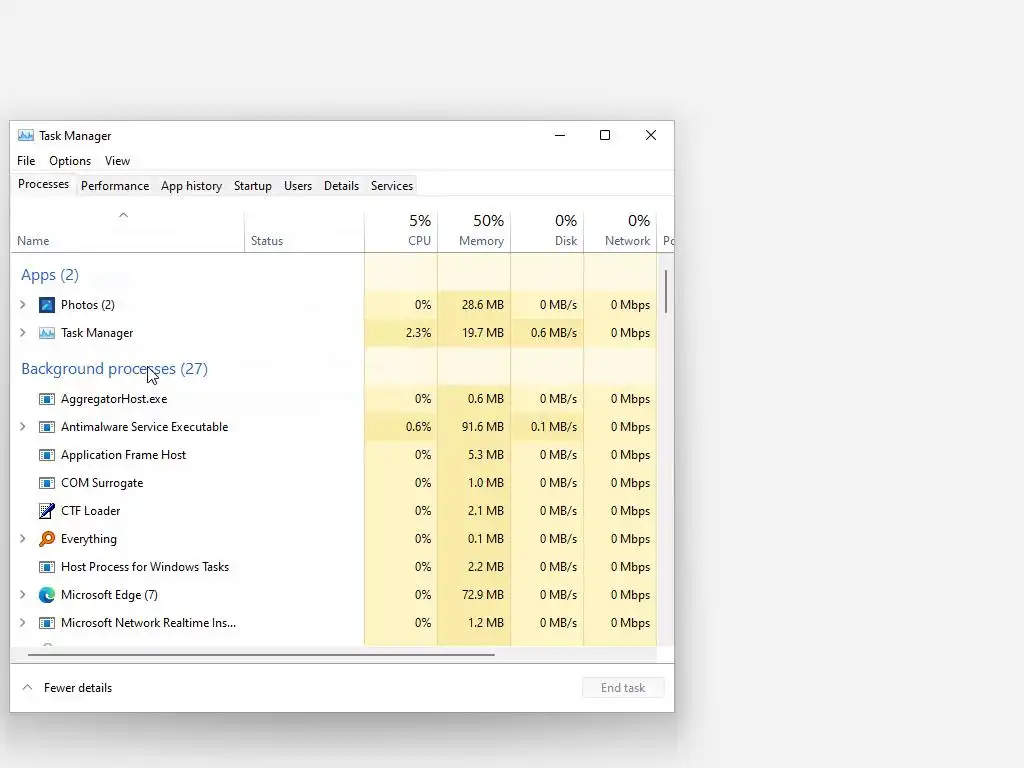1024x768 pixels.
Task: Click the vertical scrollbar thumb
Action: tap(666, 292)
